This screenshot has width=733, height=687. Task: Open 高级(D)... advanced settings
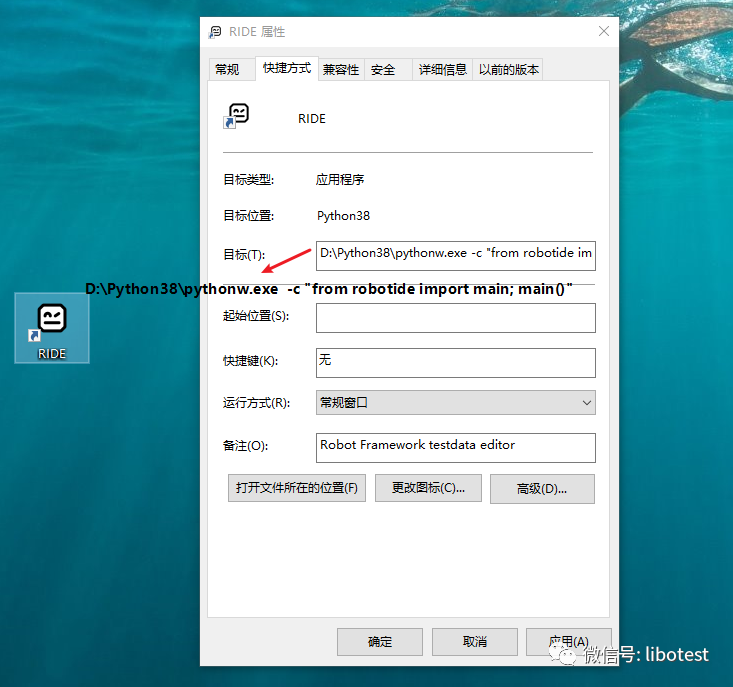point(542,489)
